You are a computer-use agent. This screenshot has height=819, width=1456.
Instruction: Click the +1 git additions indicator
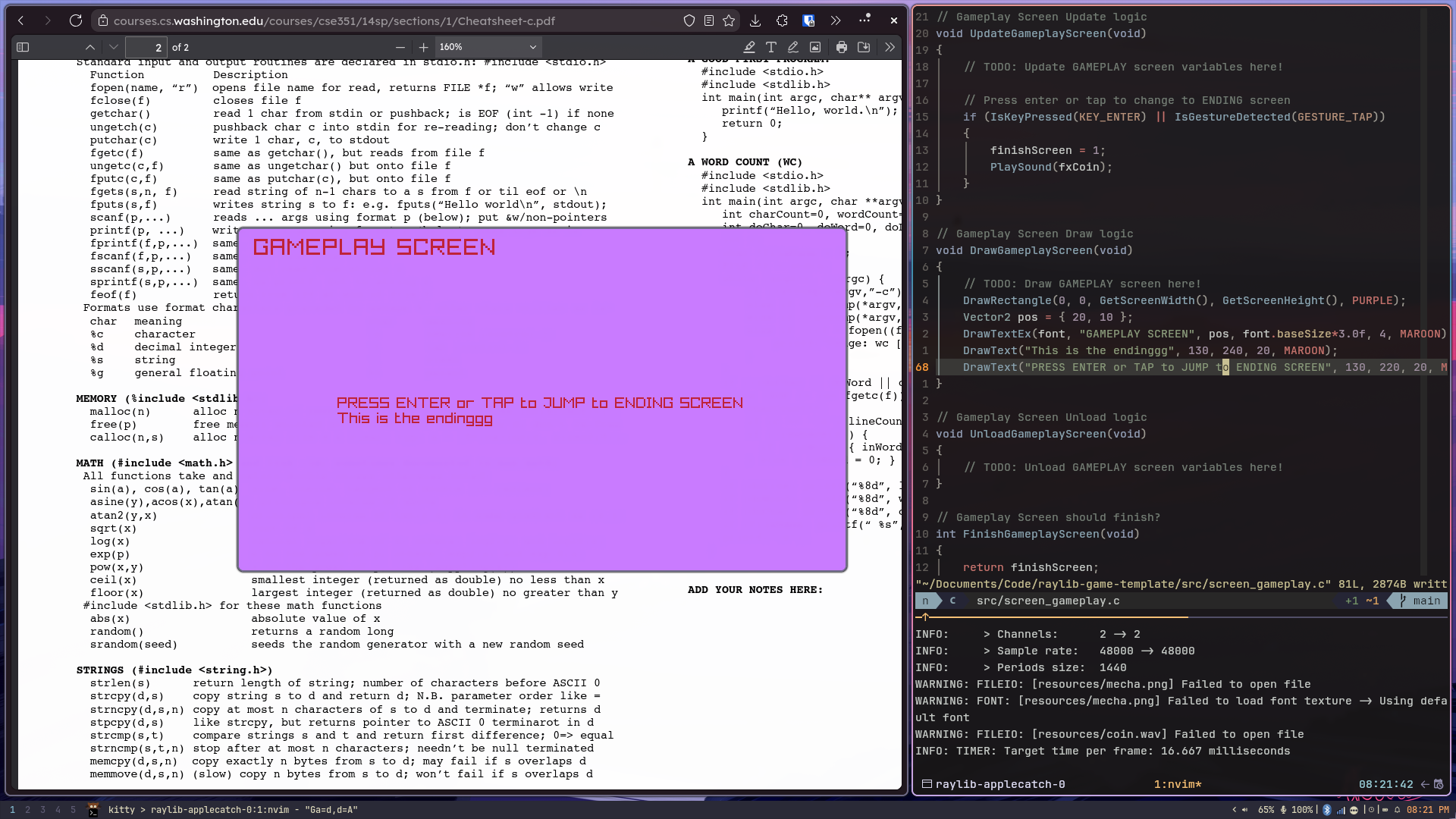click(1351, 601)
